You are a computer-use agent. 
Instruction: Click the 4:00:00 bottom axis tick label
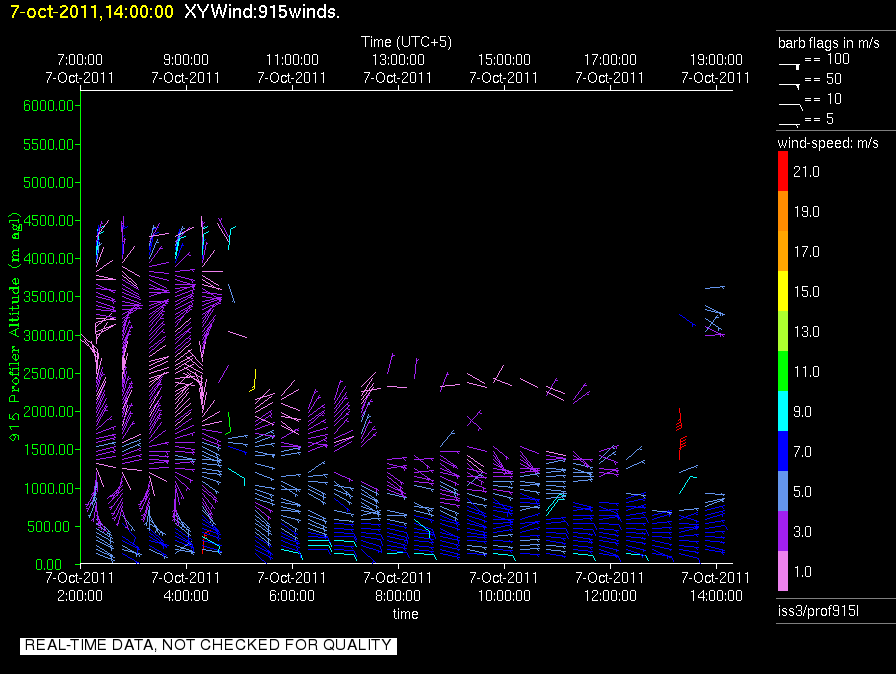coord(186,596)
